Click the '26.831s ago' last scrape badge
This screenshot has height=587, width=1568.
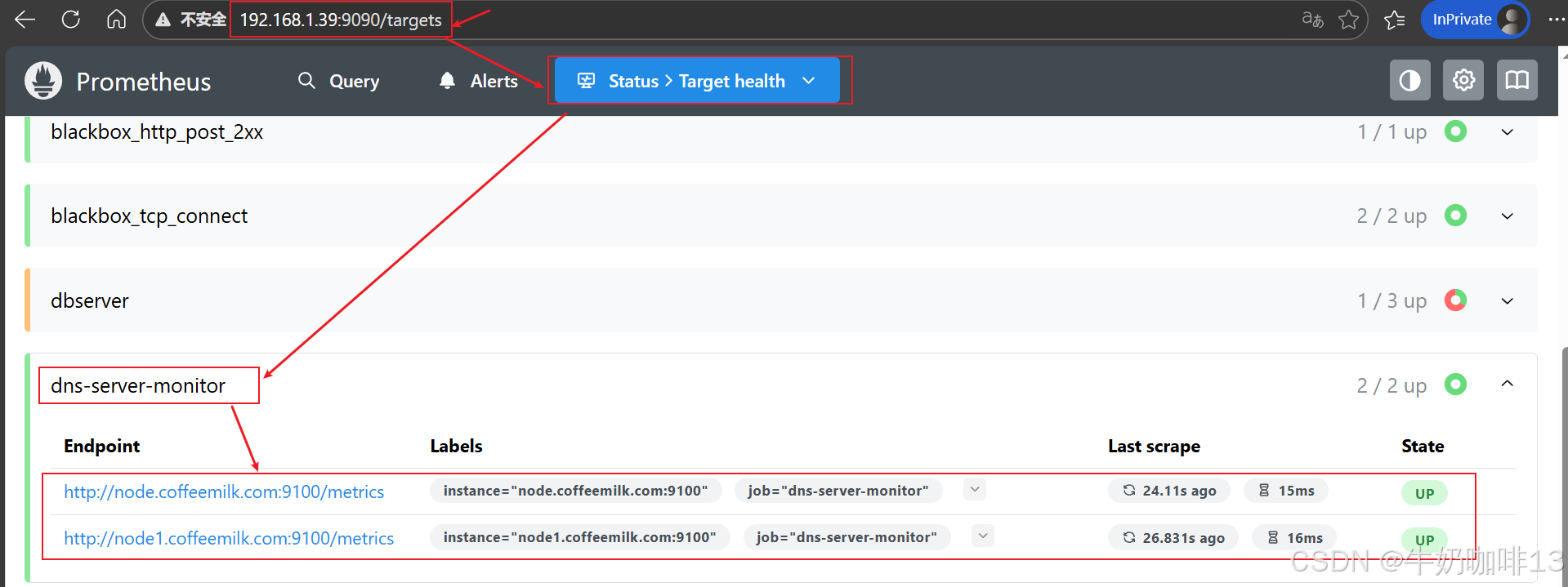point(1173,537)
